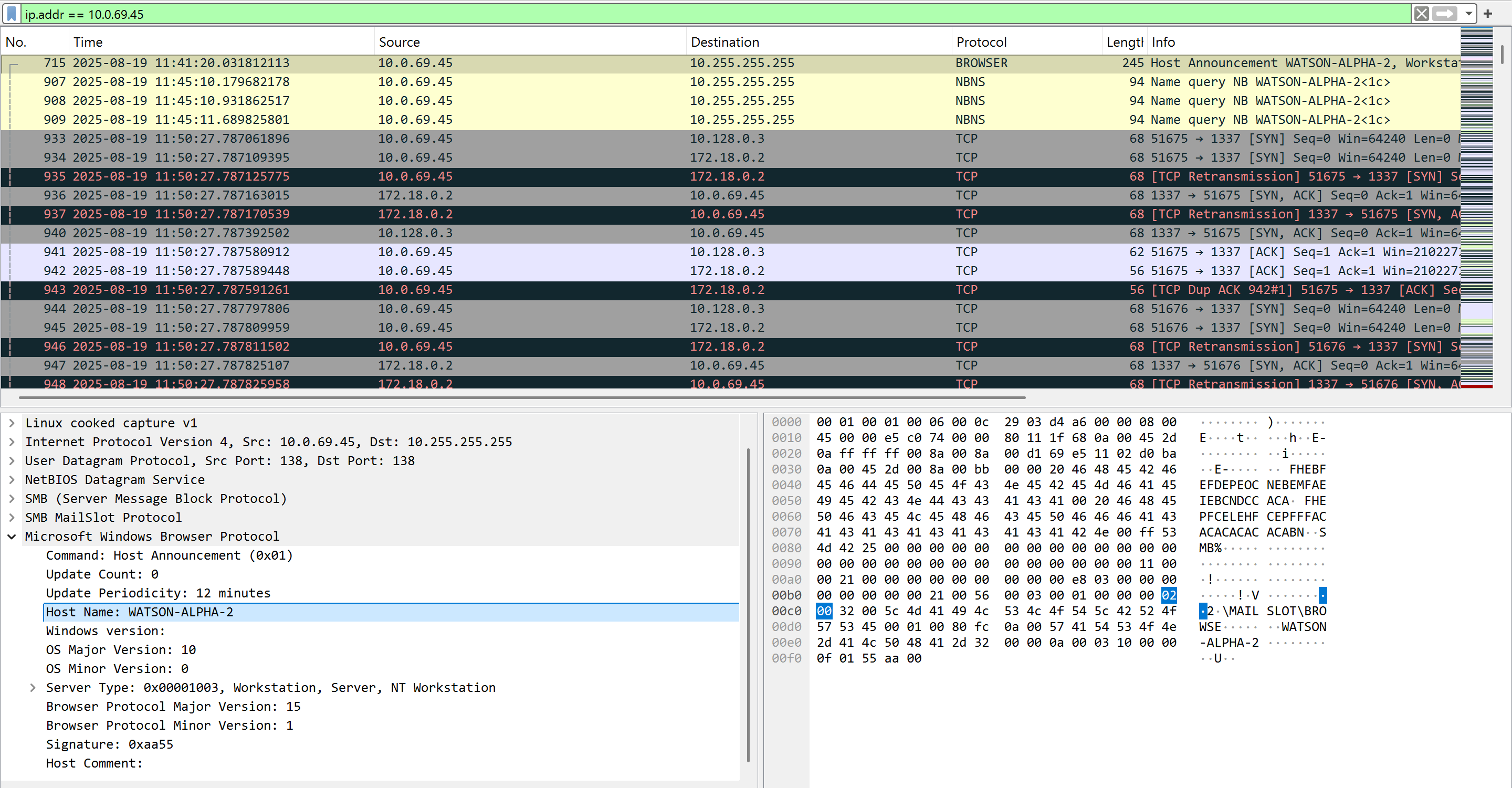Image resolution: width=1512 pixels, height=788 pixels.
Task: Click the Time column header
Action: point(88,42)
